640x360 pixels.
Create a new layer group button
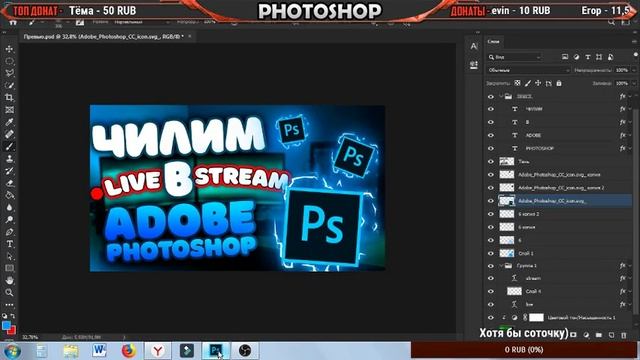pos(599,335)
